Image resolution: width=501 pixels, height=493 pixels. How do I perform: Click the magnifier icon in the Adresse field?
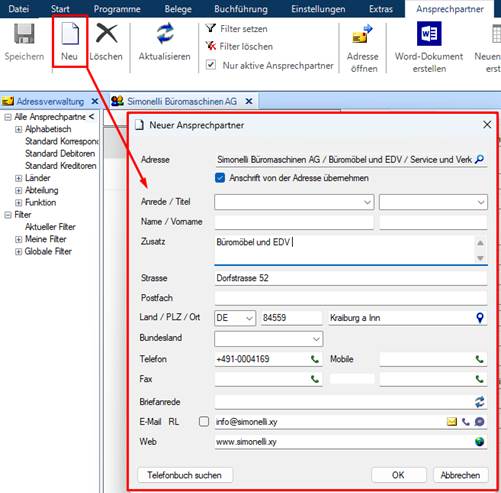click(479, 159)
